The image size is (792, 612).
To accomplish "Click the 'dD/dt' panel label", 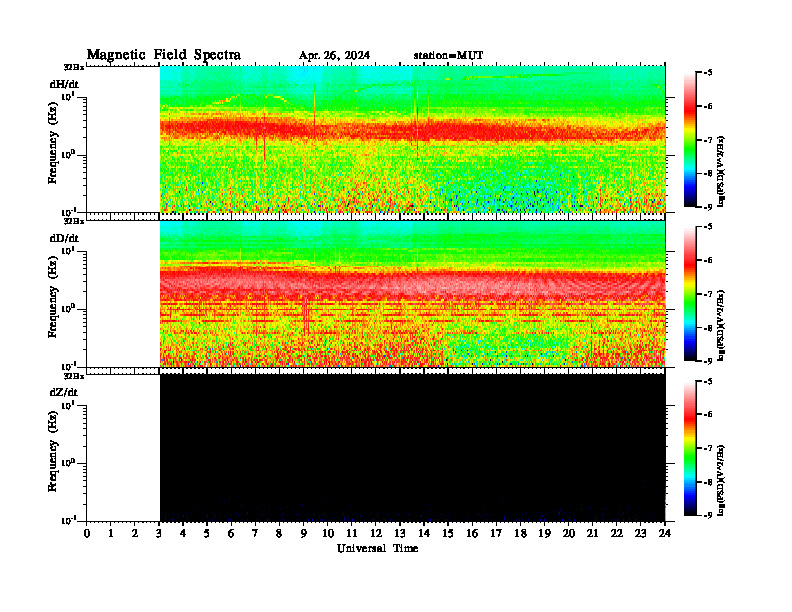I will (64, 238).
